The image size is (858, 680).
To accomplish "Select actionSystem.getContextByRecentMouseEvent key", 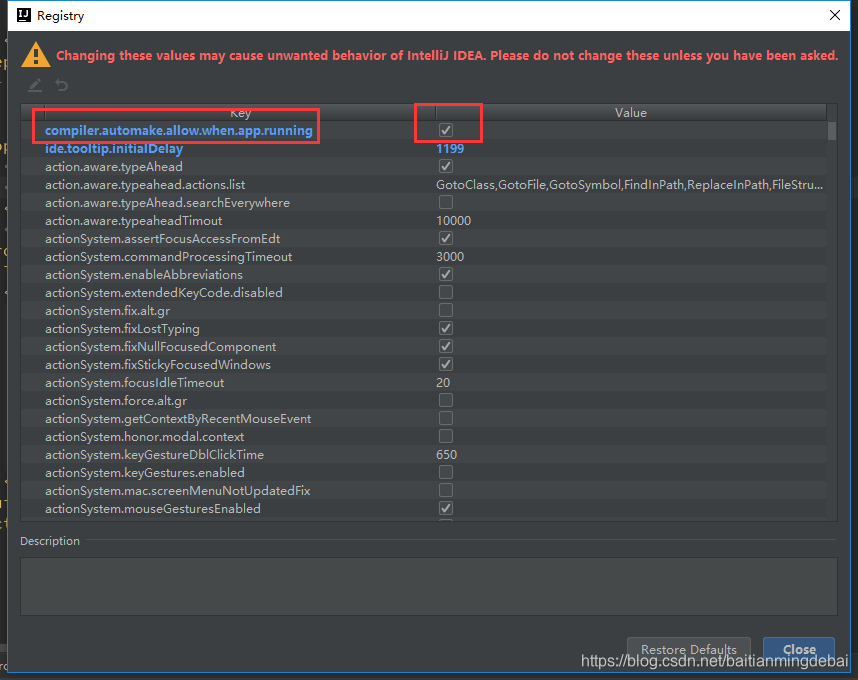I will (178, 419).
